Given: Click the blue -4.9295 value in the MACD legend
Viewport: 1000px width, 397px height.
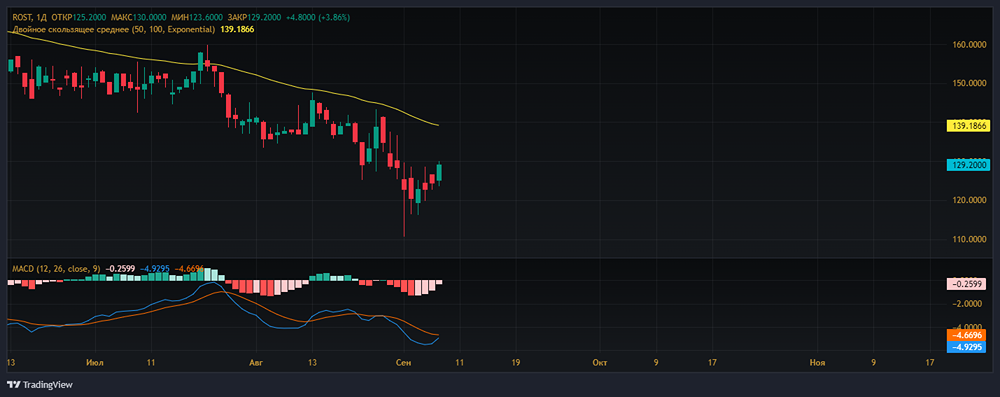Looking at the screenshot, I should coord(154,269).
